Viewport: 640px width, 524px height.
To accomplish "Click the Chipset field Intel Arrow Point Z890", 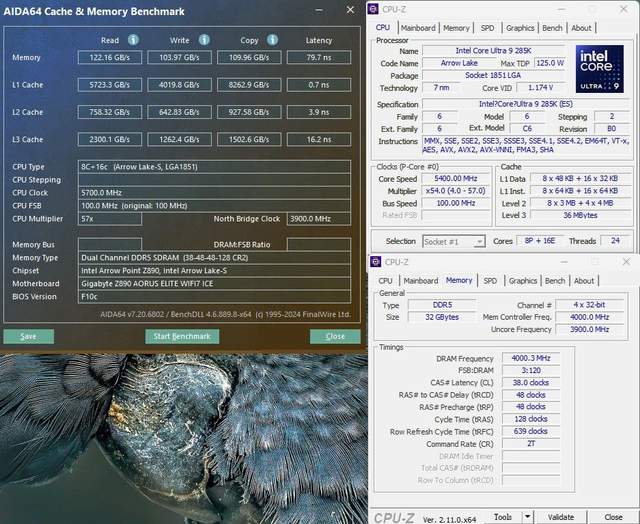I will coord(214,271).
